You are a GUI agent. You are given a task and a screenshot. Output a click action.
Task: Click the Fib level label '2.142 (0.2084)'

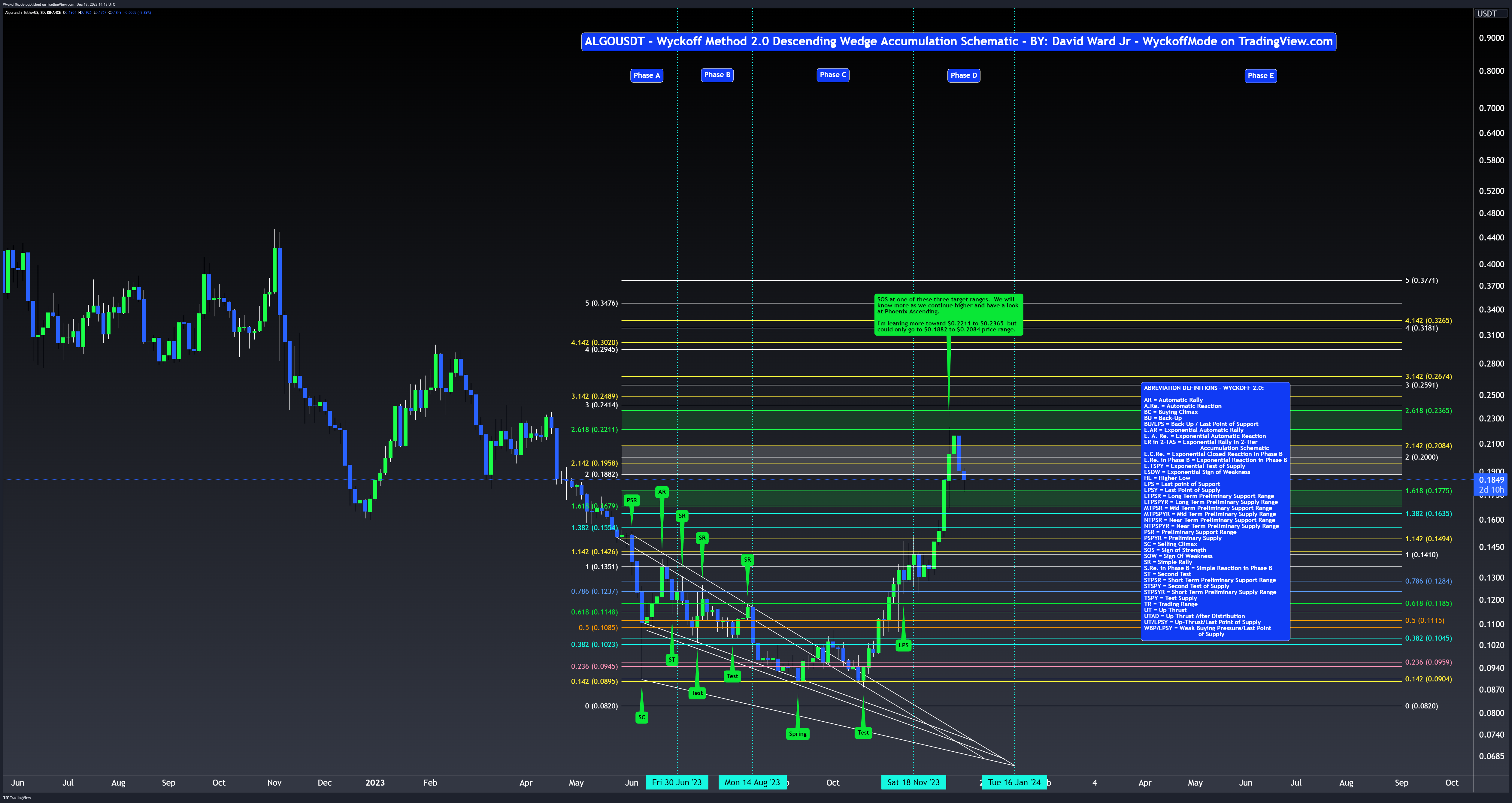(1429, 446)
